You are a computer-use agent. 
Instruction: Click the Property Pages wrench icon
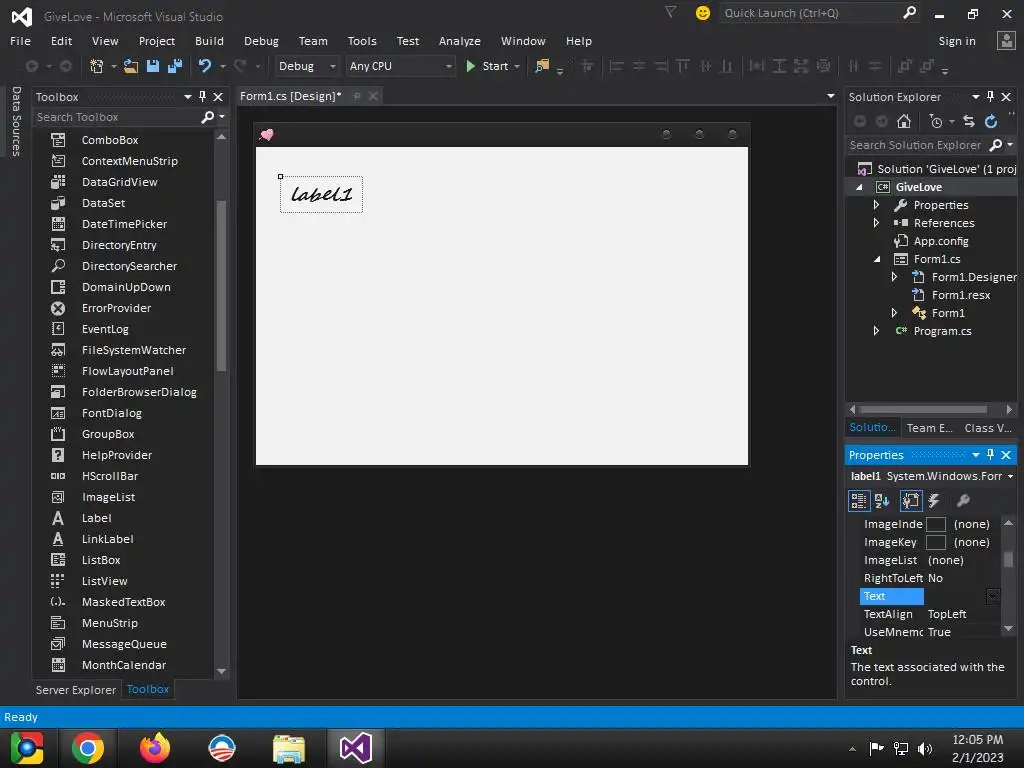click(x=963, y=501)
